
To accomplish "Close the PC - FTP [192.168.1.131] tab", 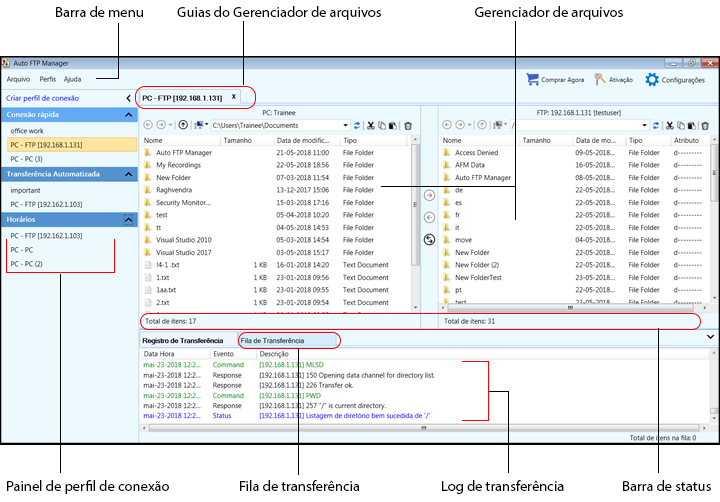I will [x=234, y=97].
